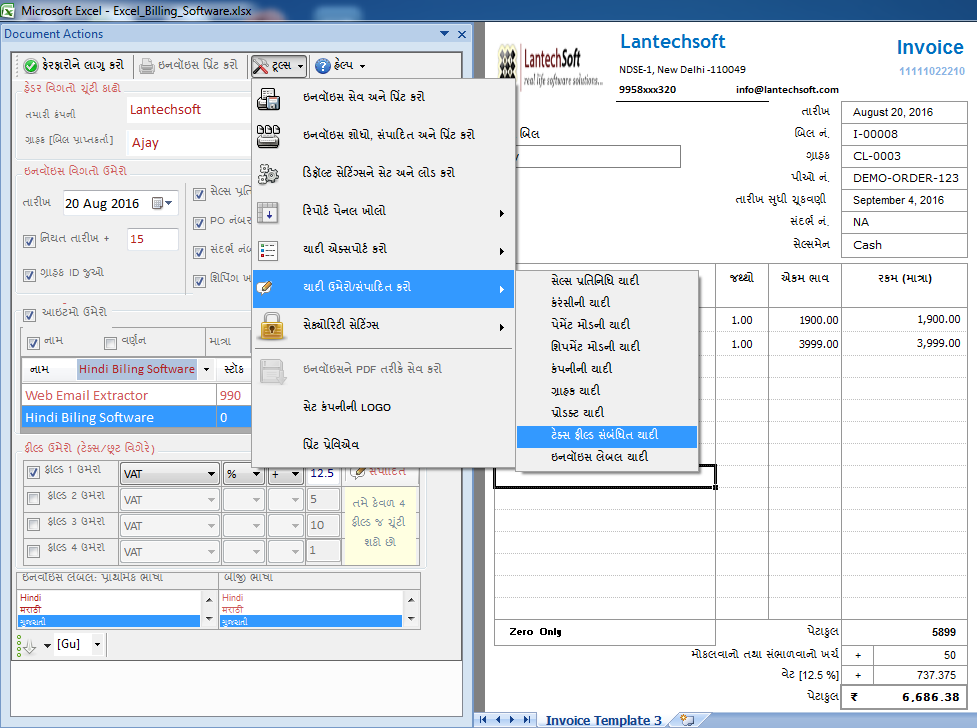The height and width of the screenshot is (728, 977).
Task: Click the Lantechsoft company name field
Action: pyautogui.click(x=188, y=110)
